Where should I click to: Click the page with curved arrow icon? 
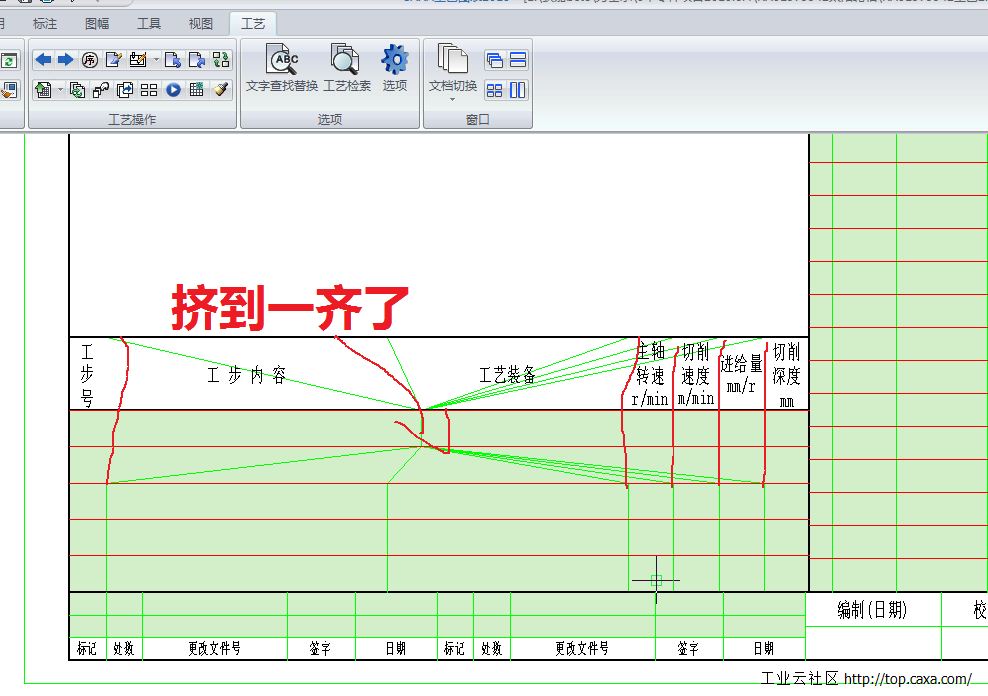(197, 60)
